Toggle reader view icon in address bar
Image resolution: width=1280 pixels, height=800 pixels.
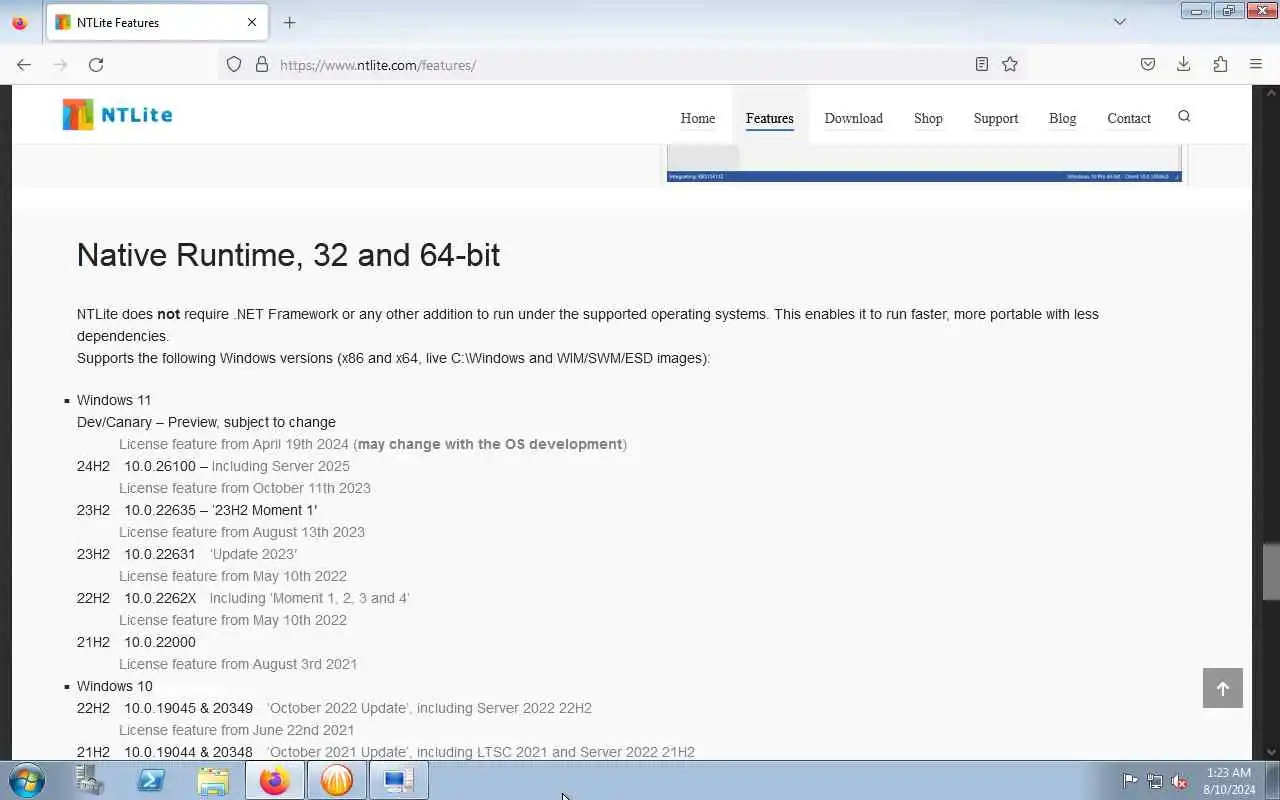pos(982,65)
